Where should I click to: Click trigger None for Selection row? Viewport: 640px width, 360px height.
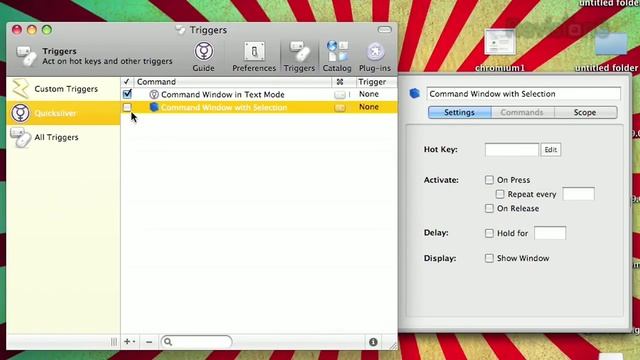369,107
